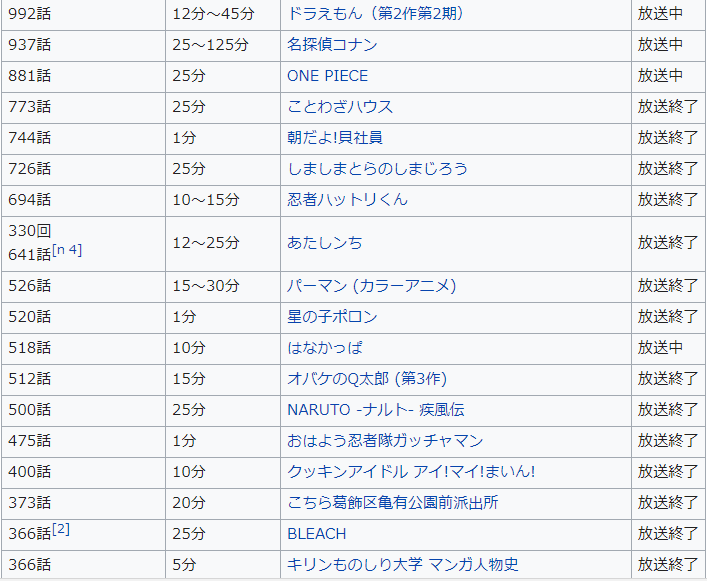Open the ドラえもん (第2作第2期) link
This screenshot has height=581, width=707.
coord(375,14)
